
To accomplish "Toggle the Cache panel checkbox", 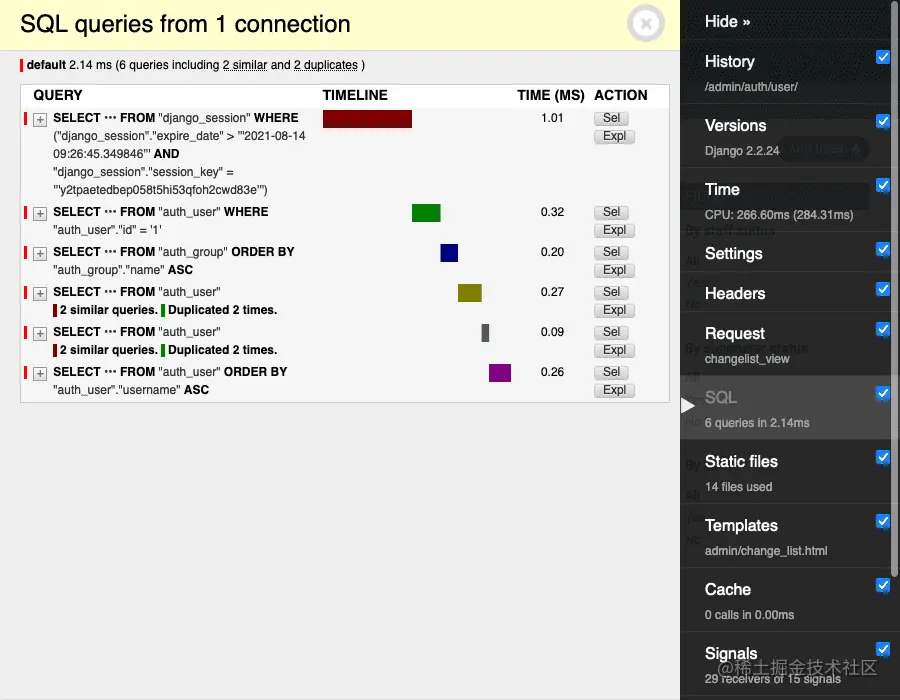I will (x=883, y=585).
